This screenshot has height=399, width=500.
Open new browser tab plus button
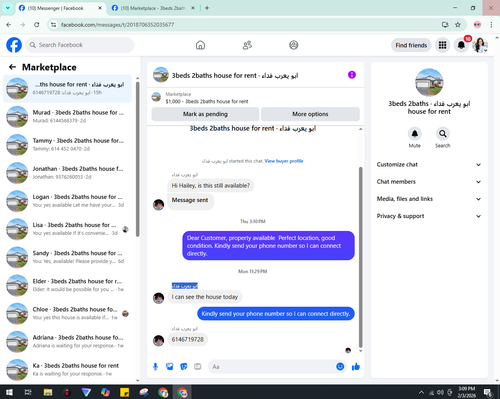pyautogui.click(x=207, y=8)
